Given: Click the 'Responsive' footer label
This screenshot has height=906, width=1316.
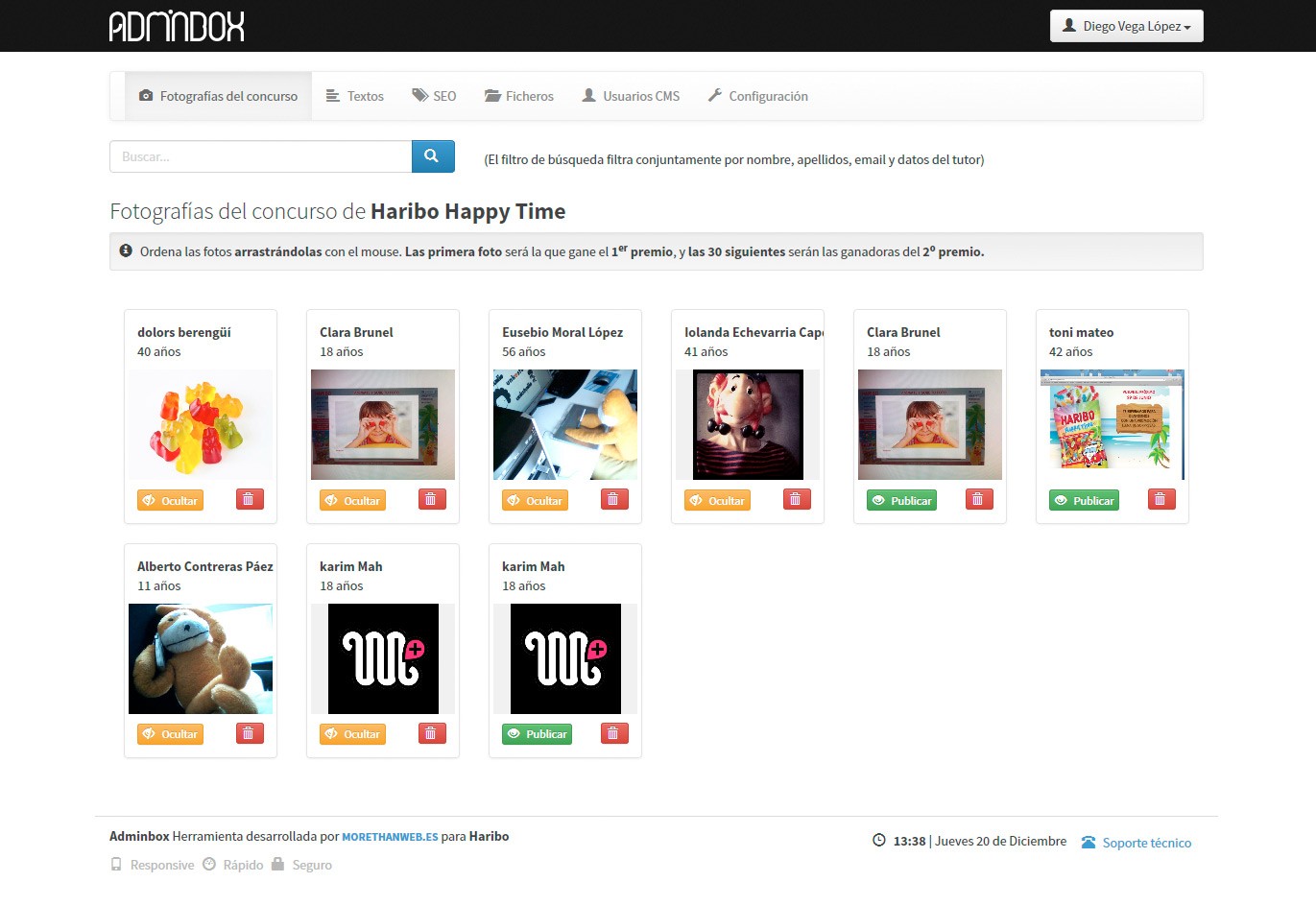Looking at the screenshot, I should coord(162,865).
